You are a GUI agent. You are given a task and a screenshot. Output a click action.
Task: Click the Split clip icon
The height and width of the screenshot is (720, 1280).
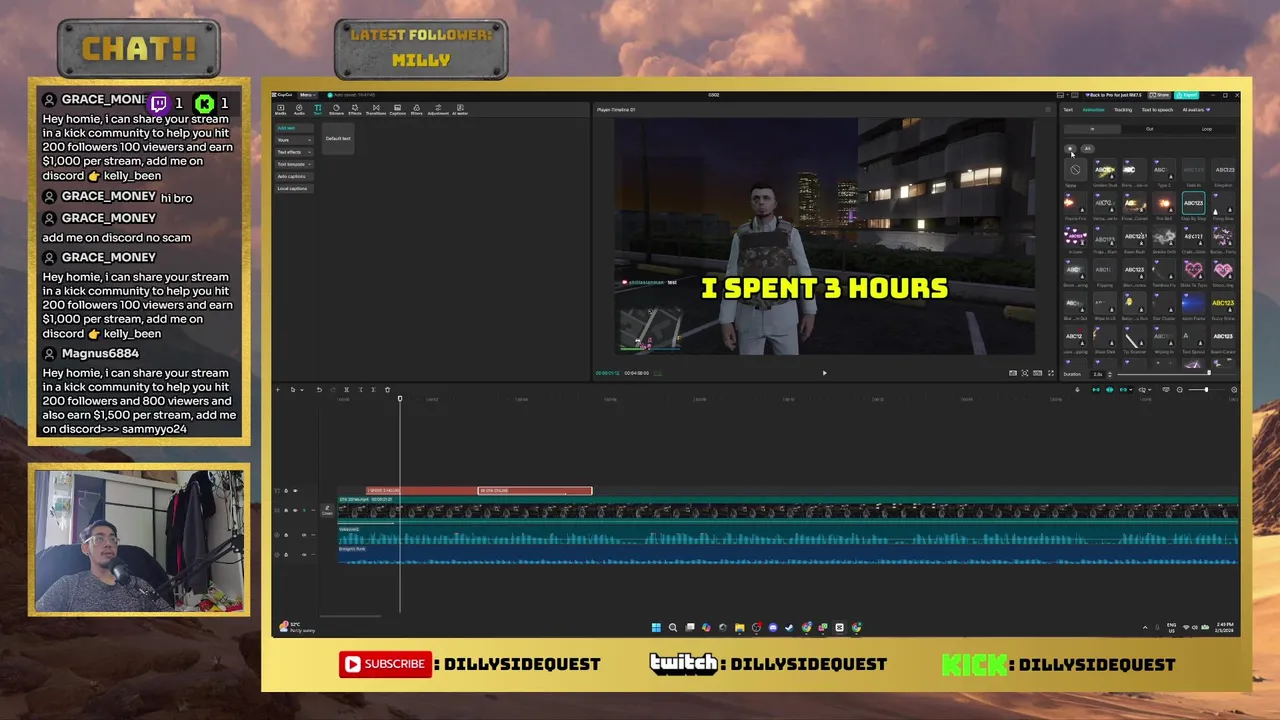click(346, 390)
